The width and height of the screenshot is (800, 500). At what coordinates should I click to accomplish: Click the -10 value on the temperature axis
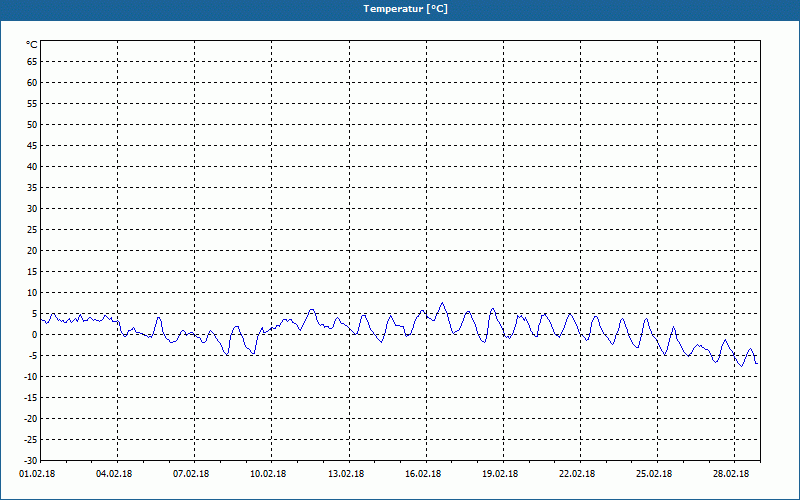(x=31, y=377)
